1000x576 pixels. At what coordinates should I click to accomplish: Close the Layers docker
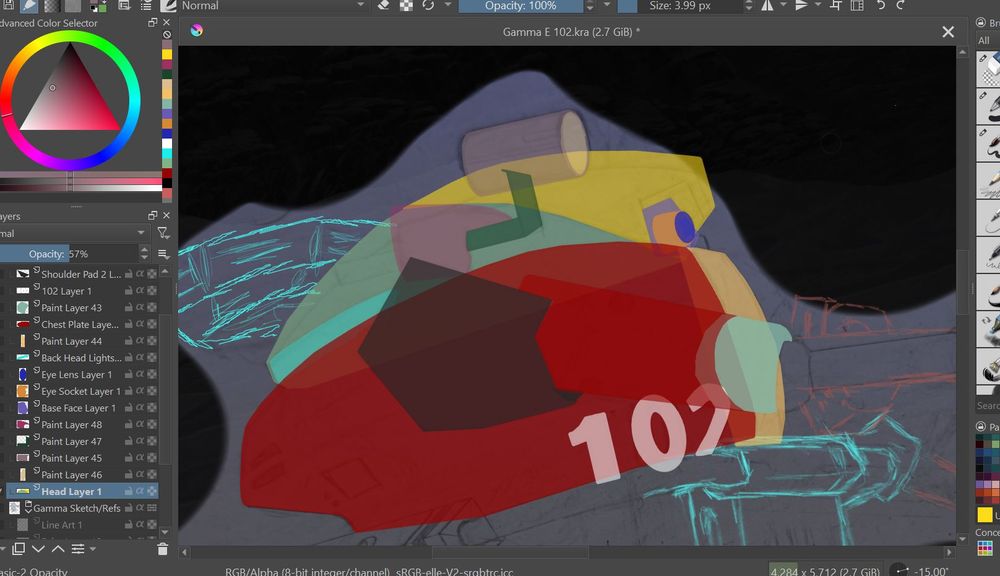tap(166, 216)
